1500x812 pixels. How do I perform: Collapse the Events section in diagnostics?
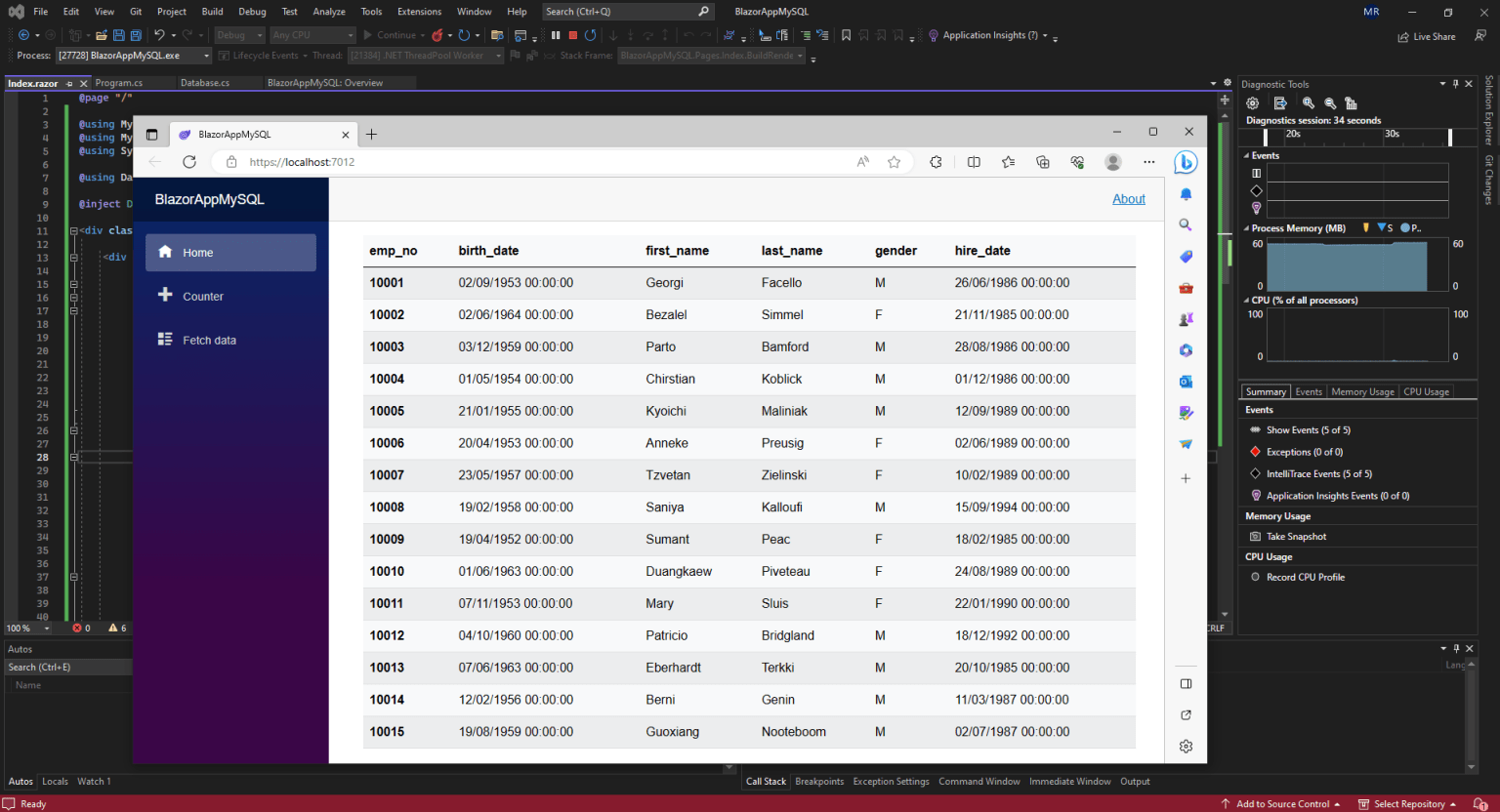pos(1246,156)
